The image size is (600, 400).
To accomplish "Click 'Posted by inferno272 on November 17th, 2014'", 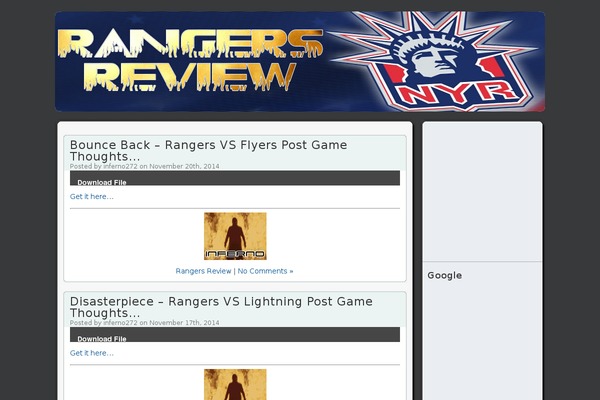I will [145, 323].
